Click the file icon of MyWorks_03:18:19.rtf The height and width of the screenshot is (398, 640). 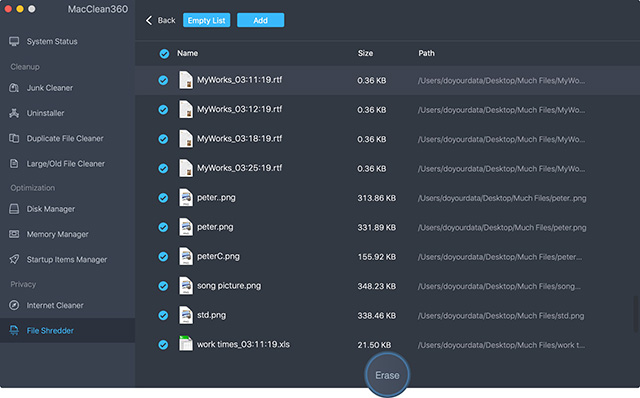pyautogui.click(x=186, y=139)
